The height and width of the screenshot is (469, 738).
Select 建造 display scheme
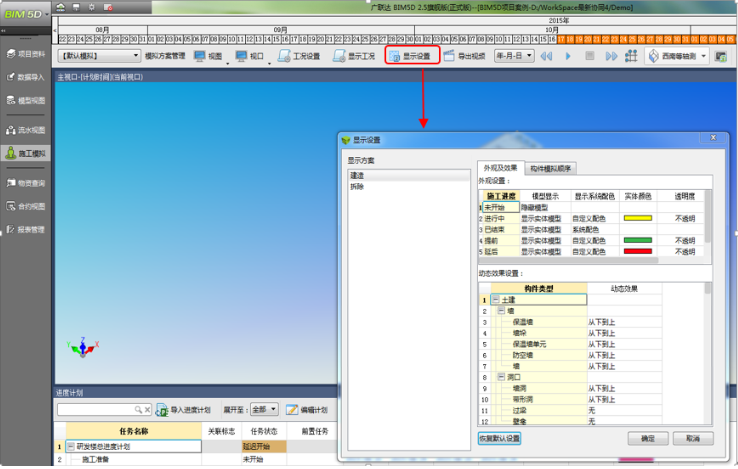point(409,175)
